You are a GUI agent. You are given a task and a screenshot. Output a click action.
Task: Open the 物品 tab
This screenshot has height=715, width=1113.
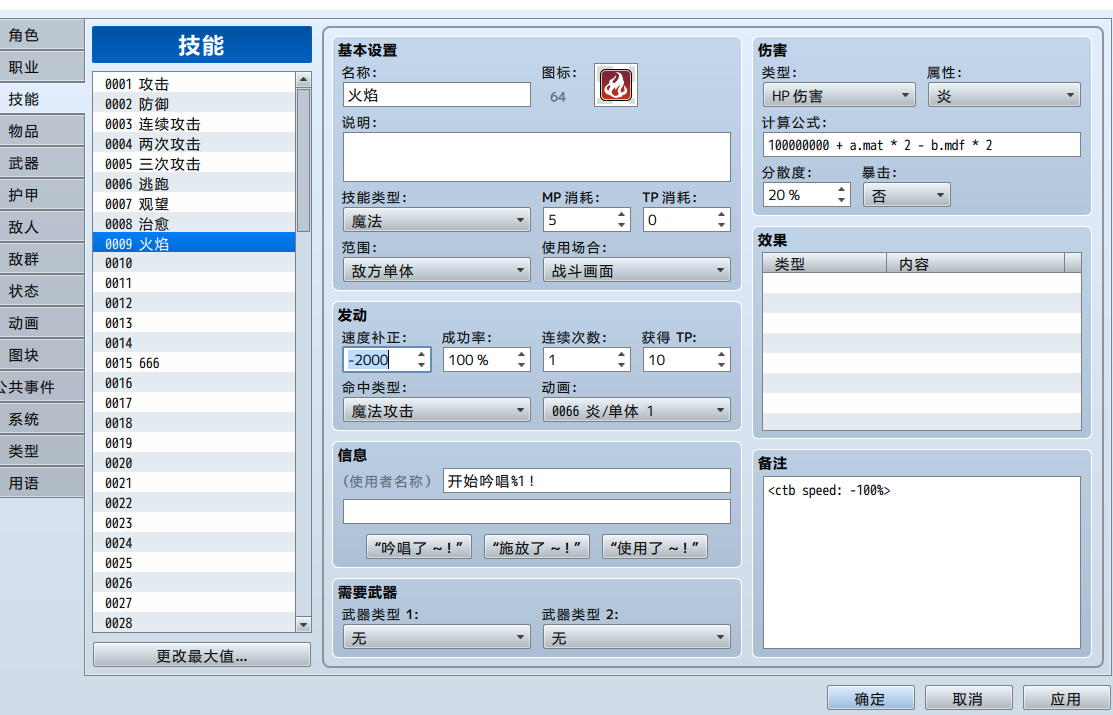(41, 131)
